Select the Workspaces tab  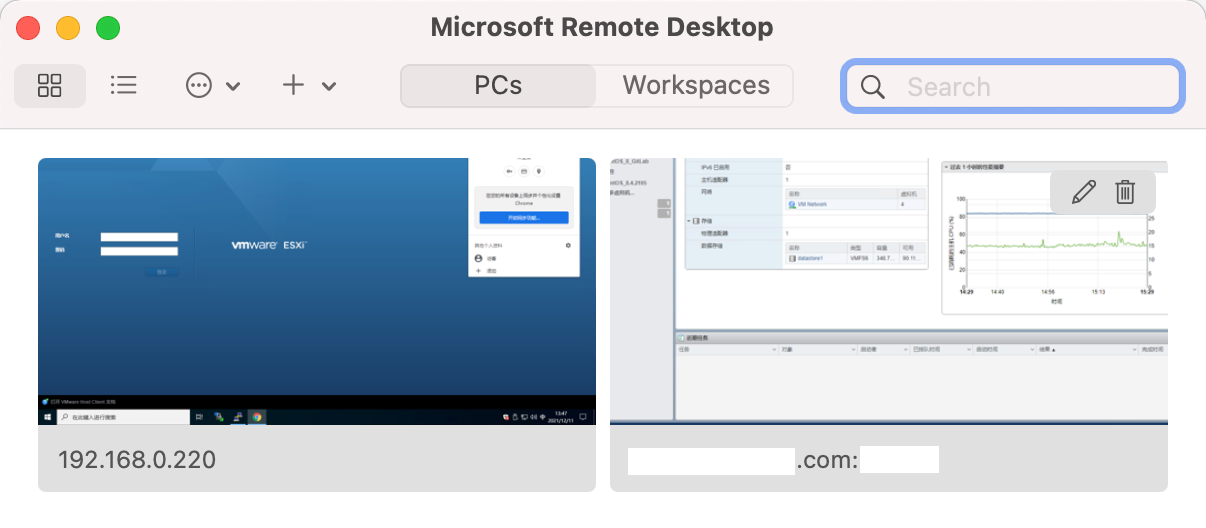pos(696,86)
